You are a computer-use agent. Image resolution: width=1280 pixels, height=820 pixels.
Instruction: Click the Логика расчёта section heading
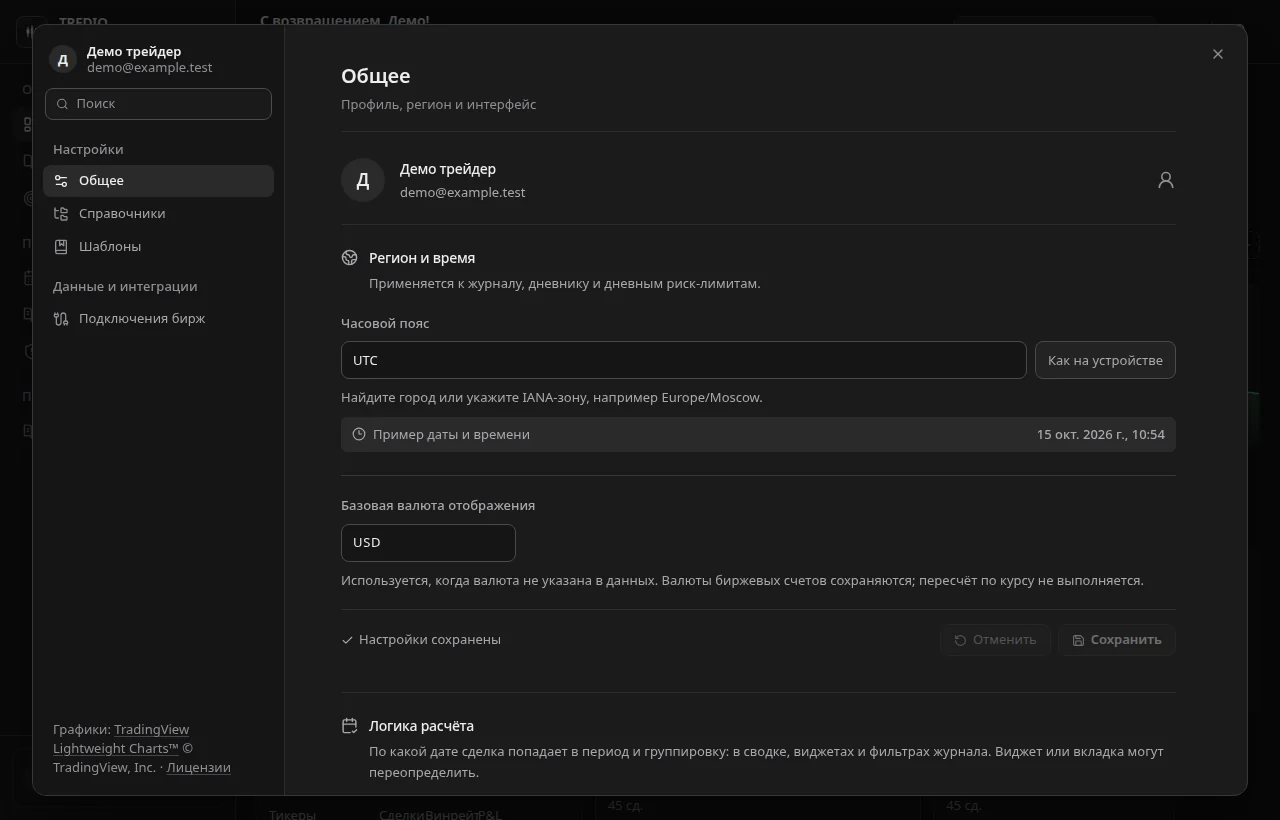pos(421,726)
